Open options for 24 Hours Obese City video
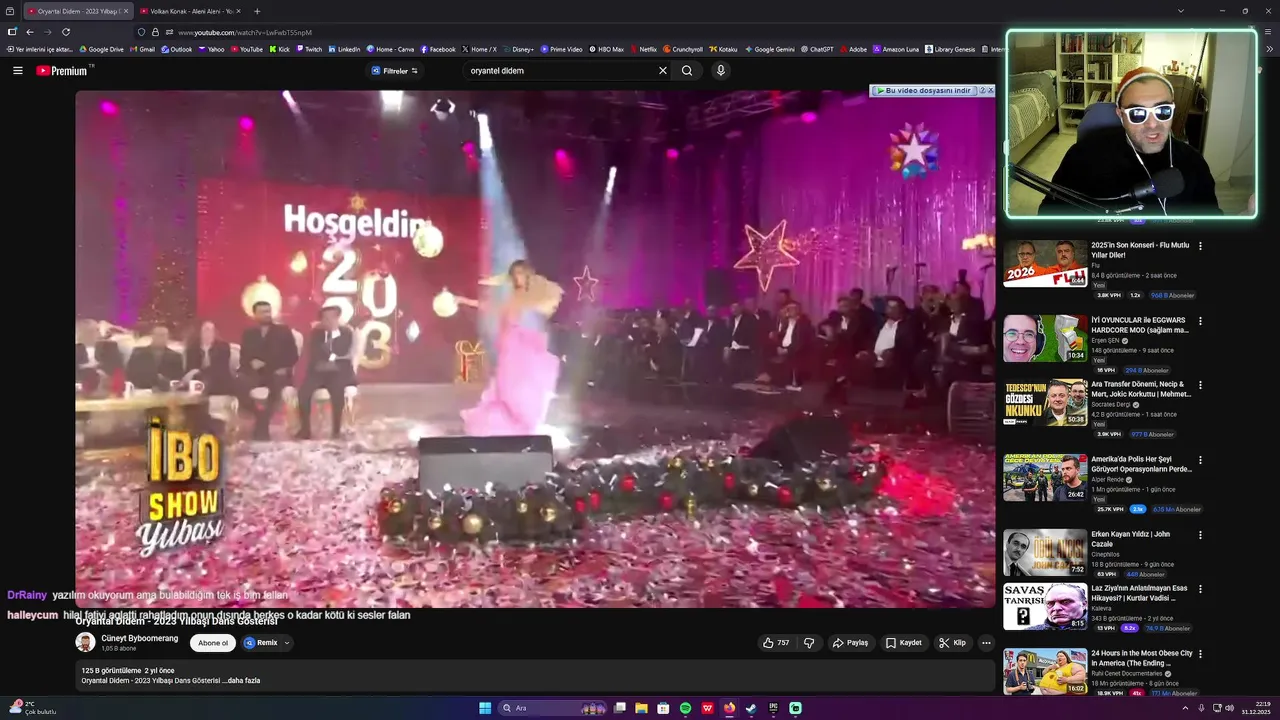The width and height of the screenshot is (1280, 720). (1200, 654)
